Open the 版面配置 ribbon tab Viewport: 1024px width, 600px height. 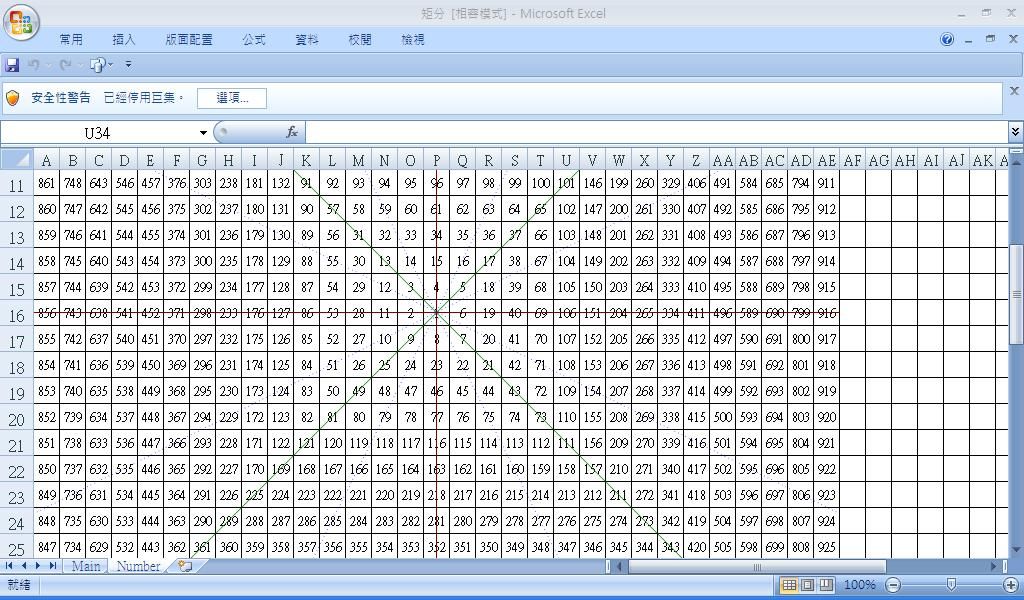pyautogui.click(x=189, y=40)
